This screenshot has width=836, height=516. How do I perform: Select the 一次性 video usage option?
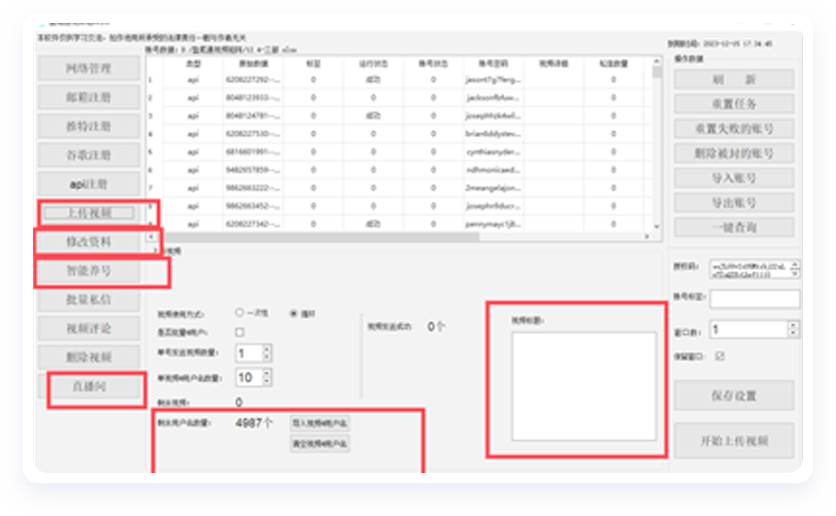(x=240, y=312)
